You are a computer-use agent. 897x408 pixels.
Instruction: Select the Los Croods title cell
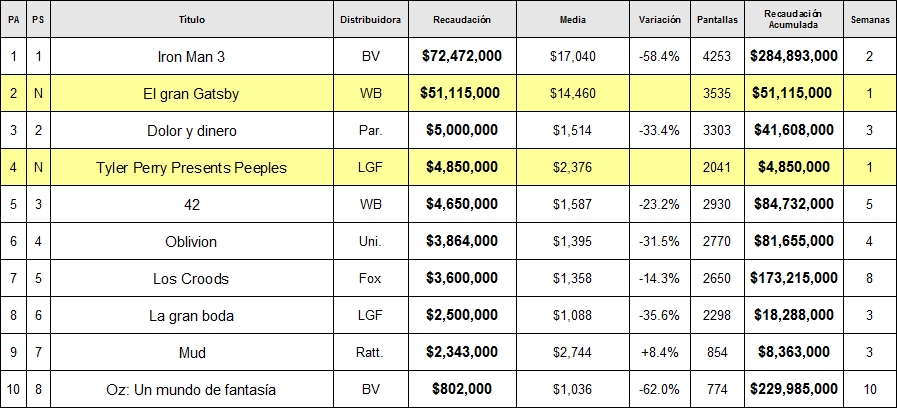(x=192, y=279)
